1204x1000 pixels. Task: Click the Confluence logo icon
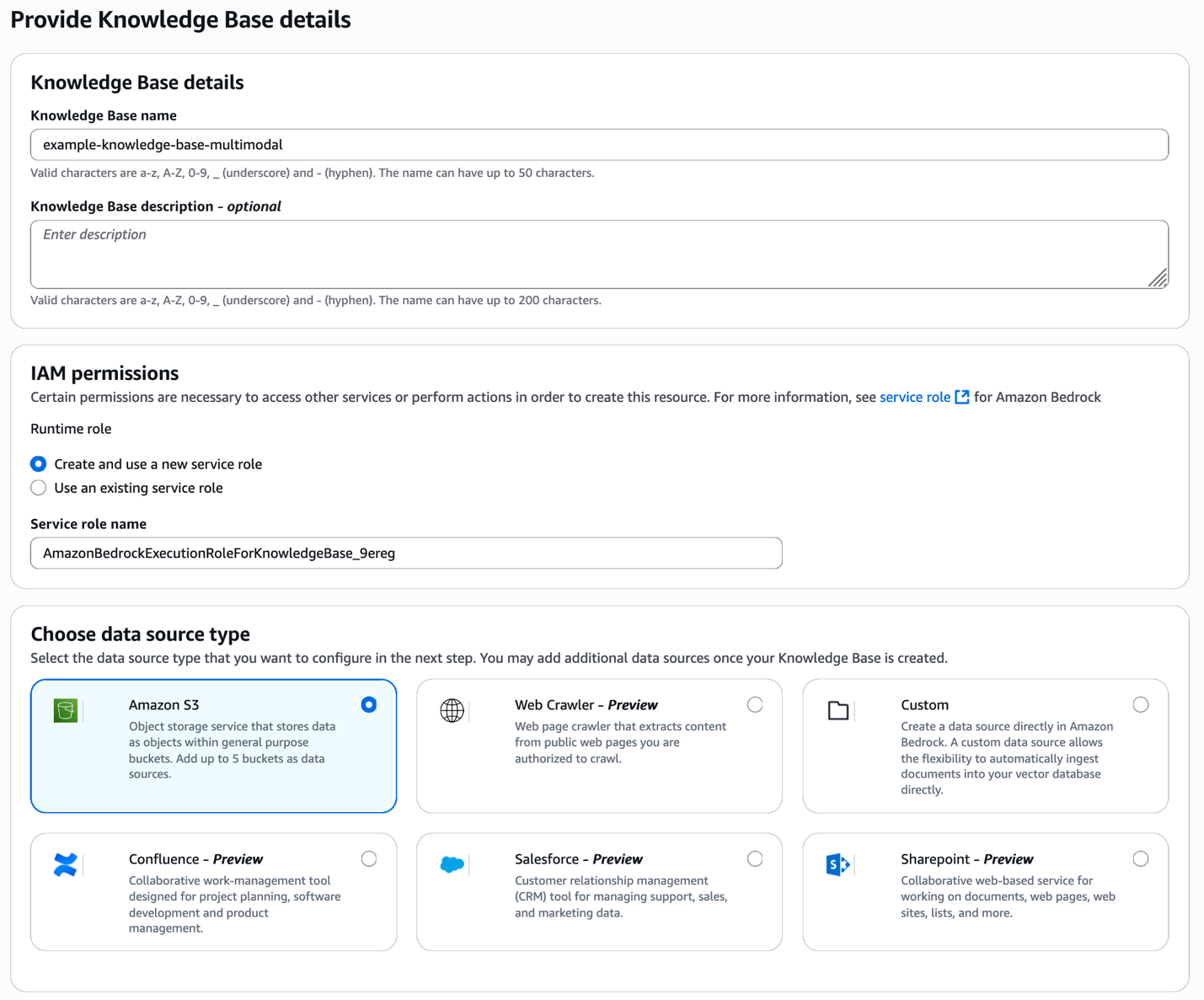(66, 864)
